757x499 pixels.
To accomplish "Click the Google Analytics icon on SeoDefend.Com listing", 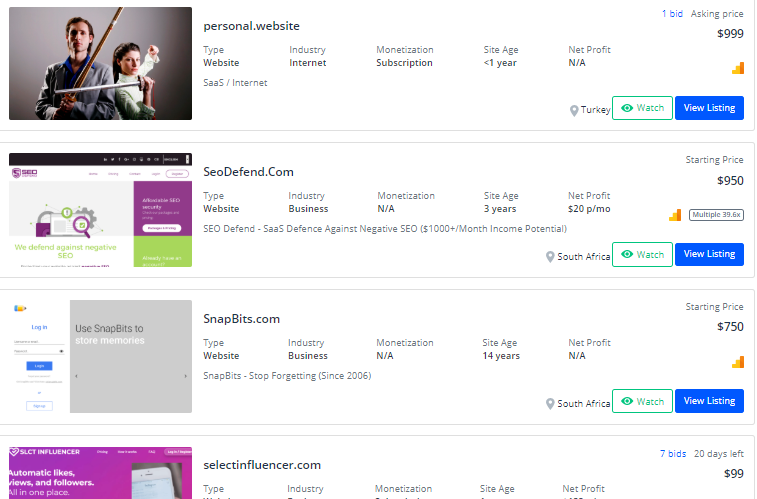I will tap(675, 215).
